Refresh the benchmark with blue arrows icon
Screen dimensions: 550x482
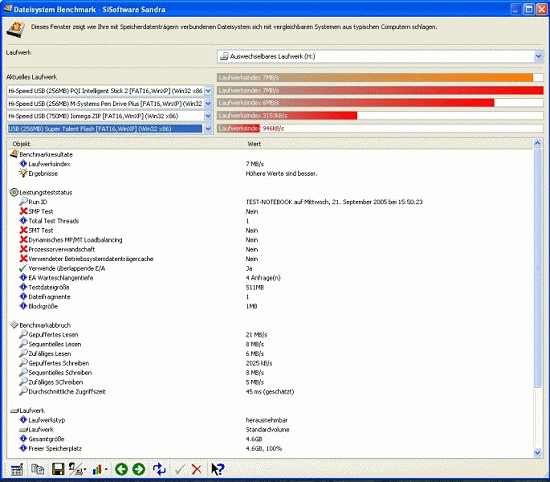[x=159, y=469]
